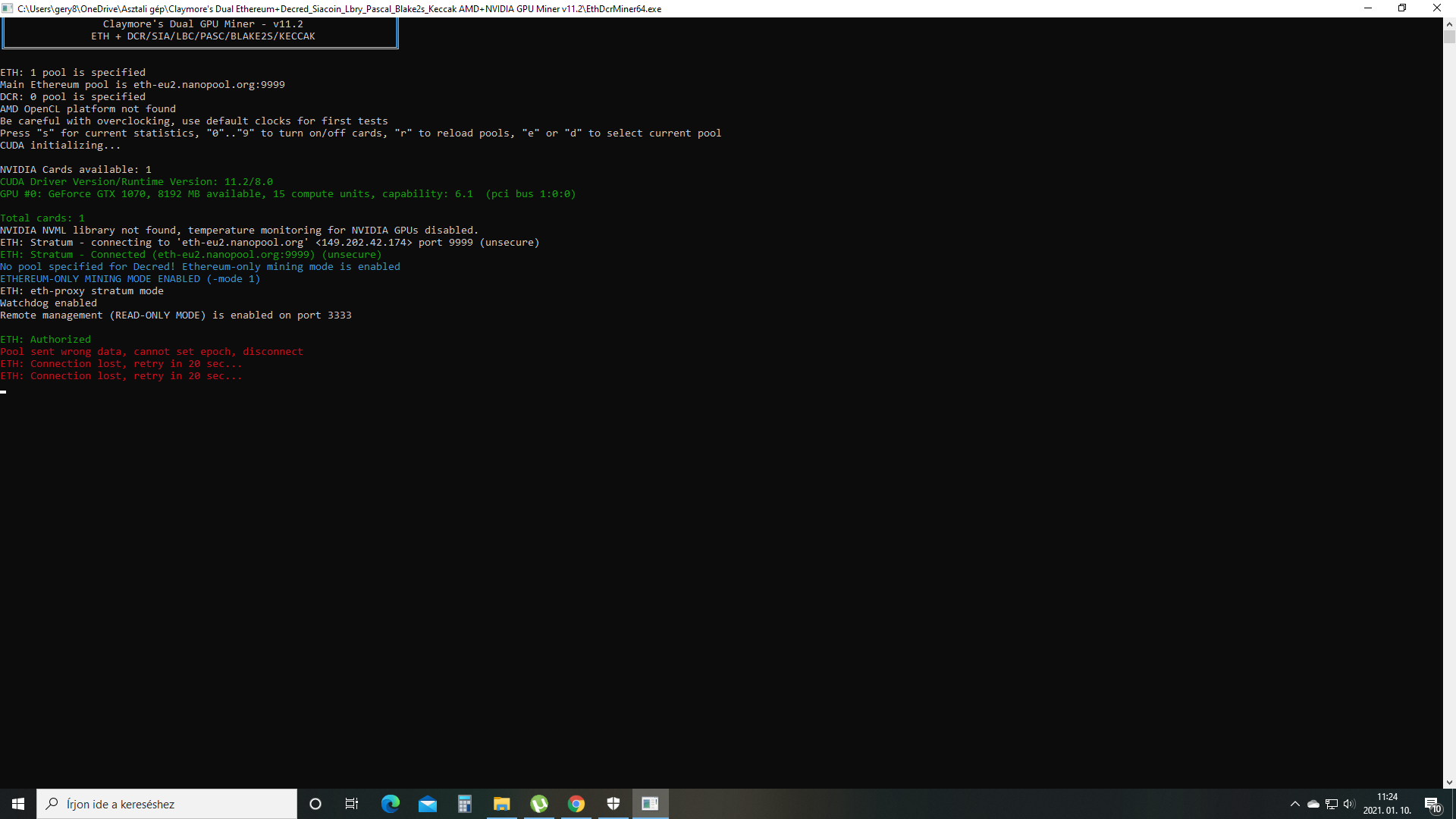Select the EthDcrMiner64 console taskbar icon
The image size is (1456, 819).
coord(650,804)
